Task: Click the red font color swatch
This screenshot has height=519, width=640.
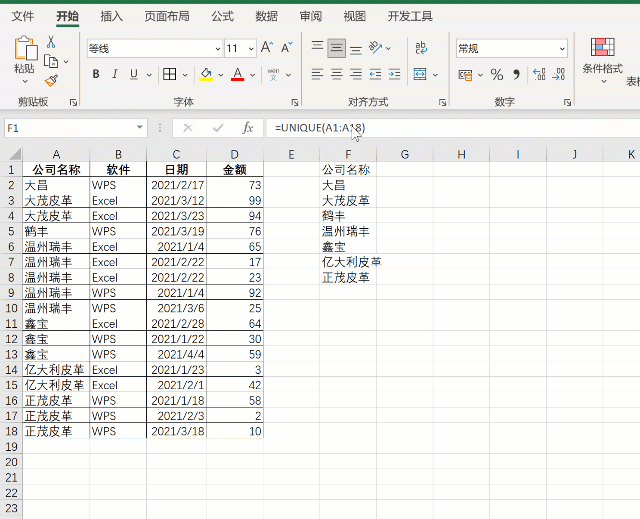Action: pos(237,74)
